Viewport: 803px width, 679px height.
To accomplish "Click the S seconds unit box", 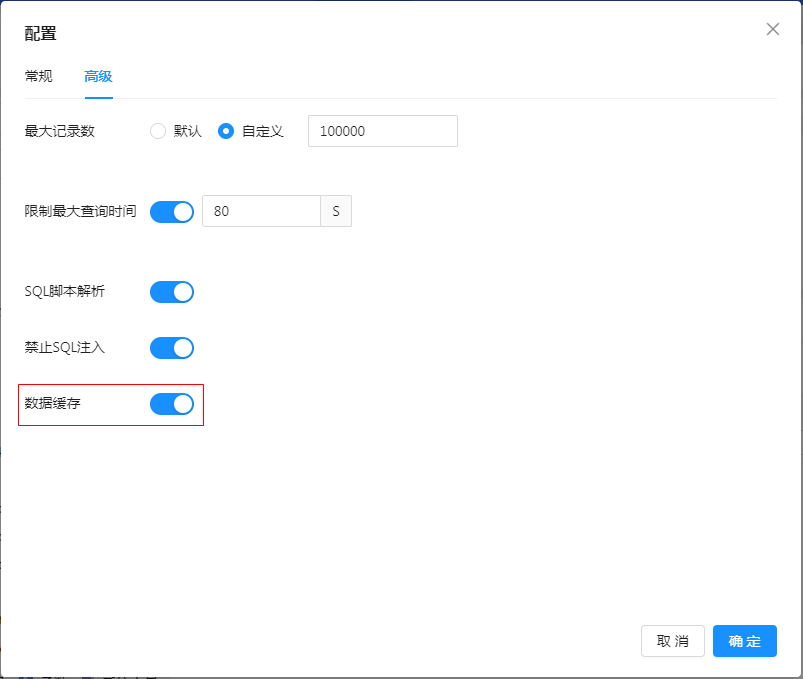I will click(x=336, y=212).
